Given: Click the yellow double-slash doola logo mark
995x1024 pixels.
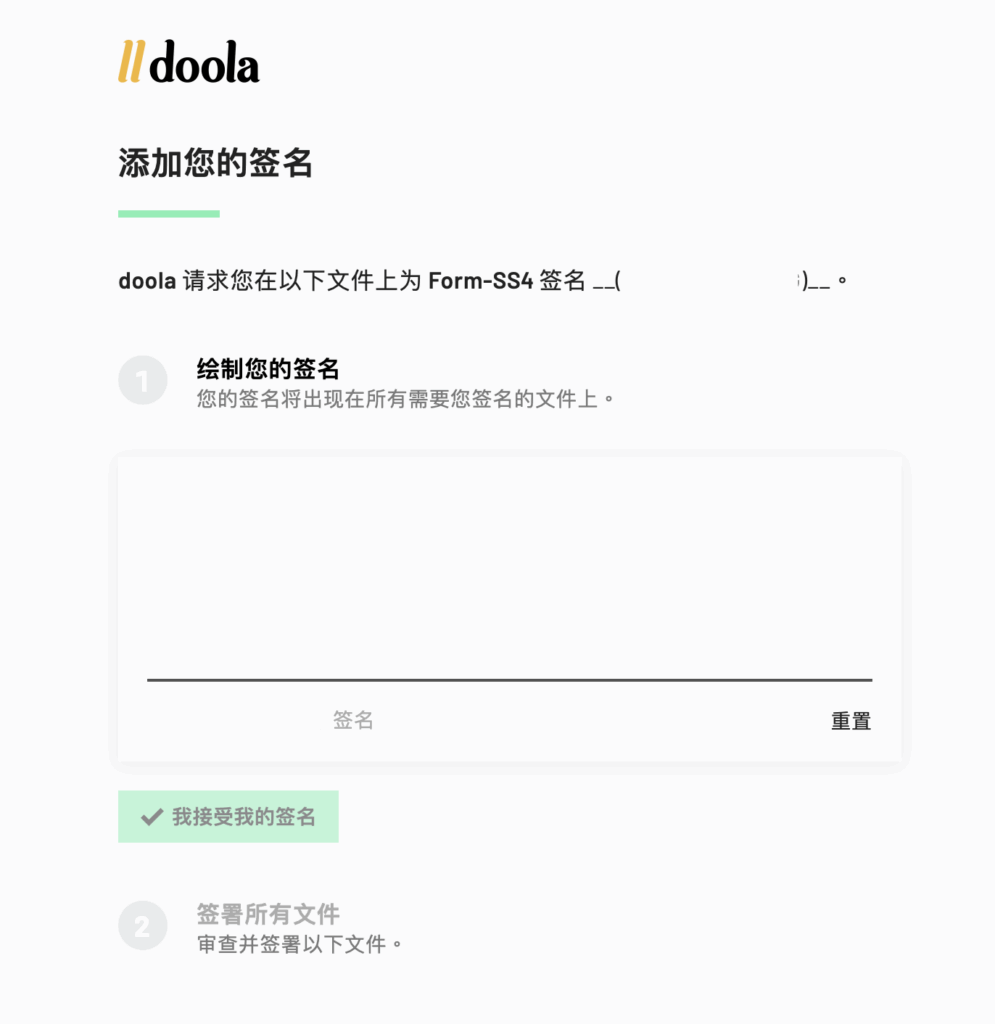Looking at the screenshot, I should (132, 62).
